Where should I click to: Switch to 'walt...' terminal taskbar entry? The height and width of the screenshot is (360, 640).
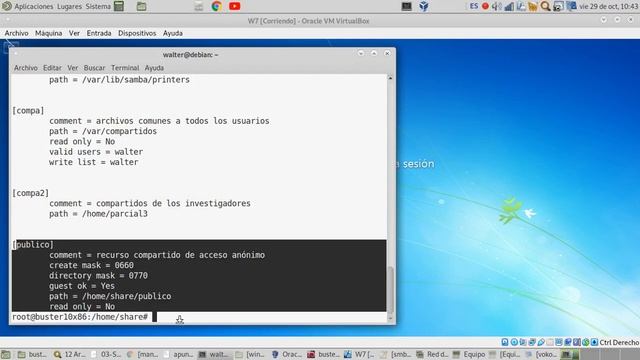[x=214, y=354]
